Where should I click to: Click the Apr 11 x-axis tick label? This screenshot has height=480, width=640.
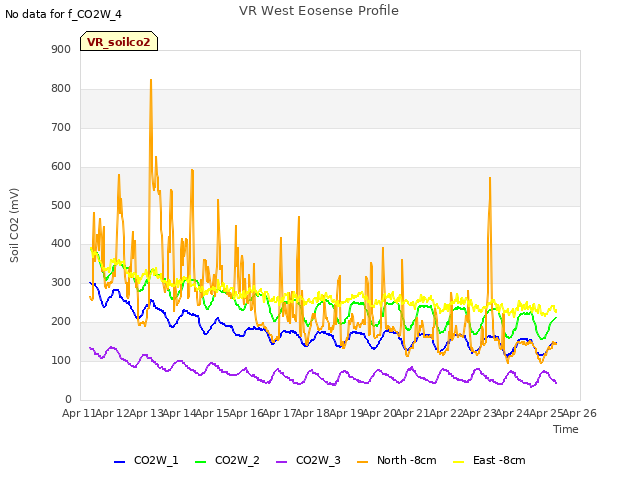[79, 413]
